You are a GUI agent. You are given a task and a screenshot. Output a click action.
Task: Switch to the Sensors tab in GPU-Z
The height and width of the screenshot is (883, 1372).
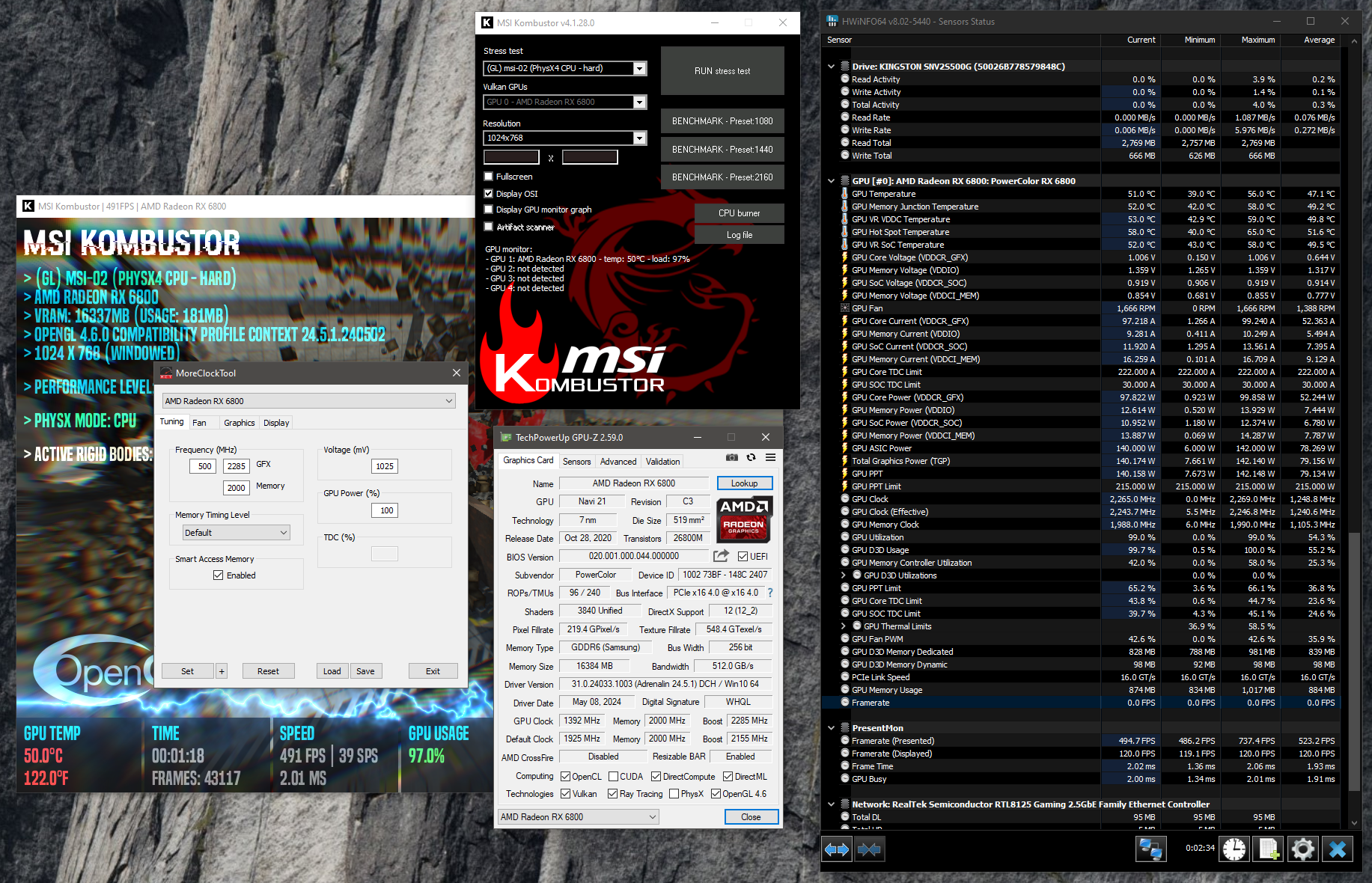pos(577,462)
